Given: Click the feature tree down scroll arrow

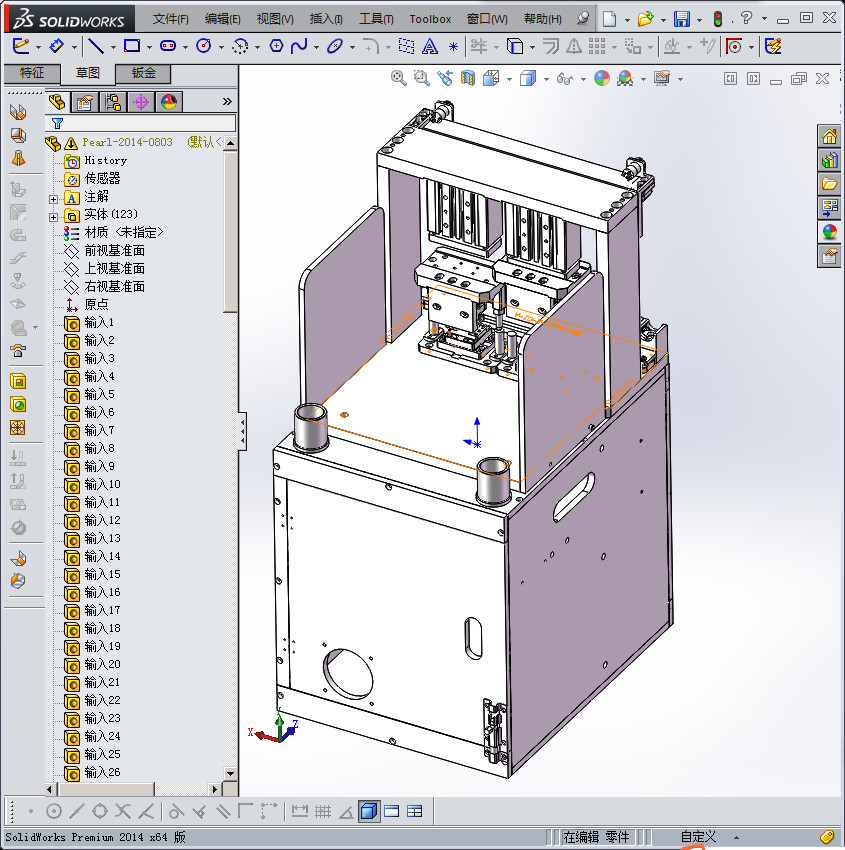Looking at the screenshot, I should [230, 774].
